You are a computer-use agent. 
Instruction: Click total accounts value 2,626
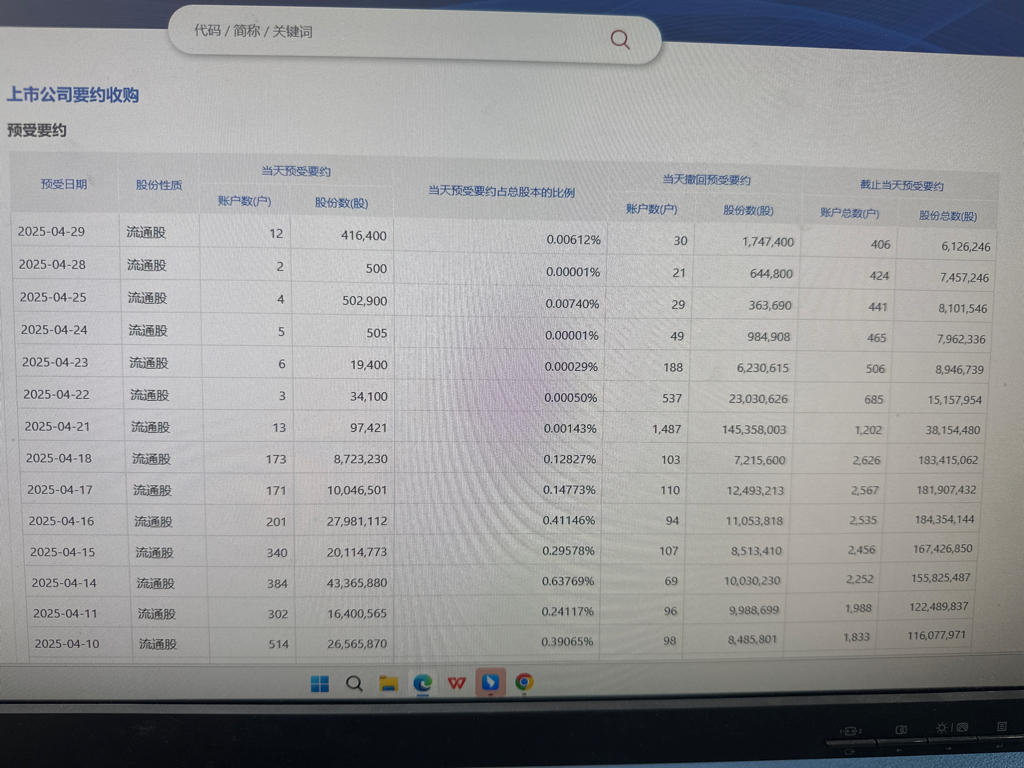[x=866, y=460]
